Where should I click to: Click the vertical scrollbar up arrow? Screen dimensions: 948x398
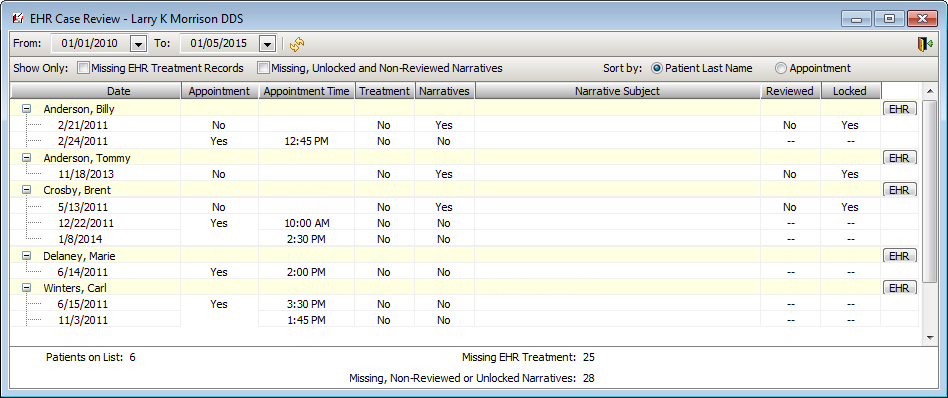click(929, 92)
